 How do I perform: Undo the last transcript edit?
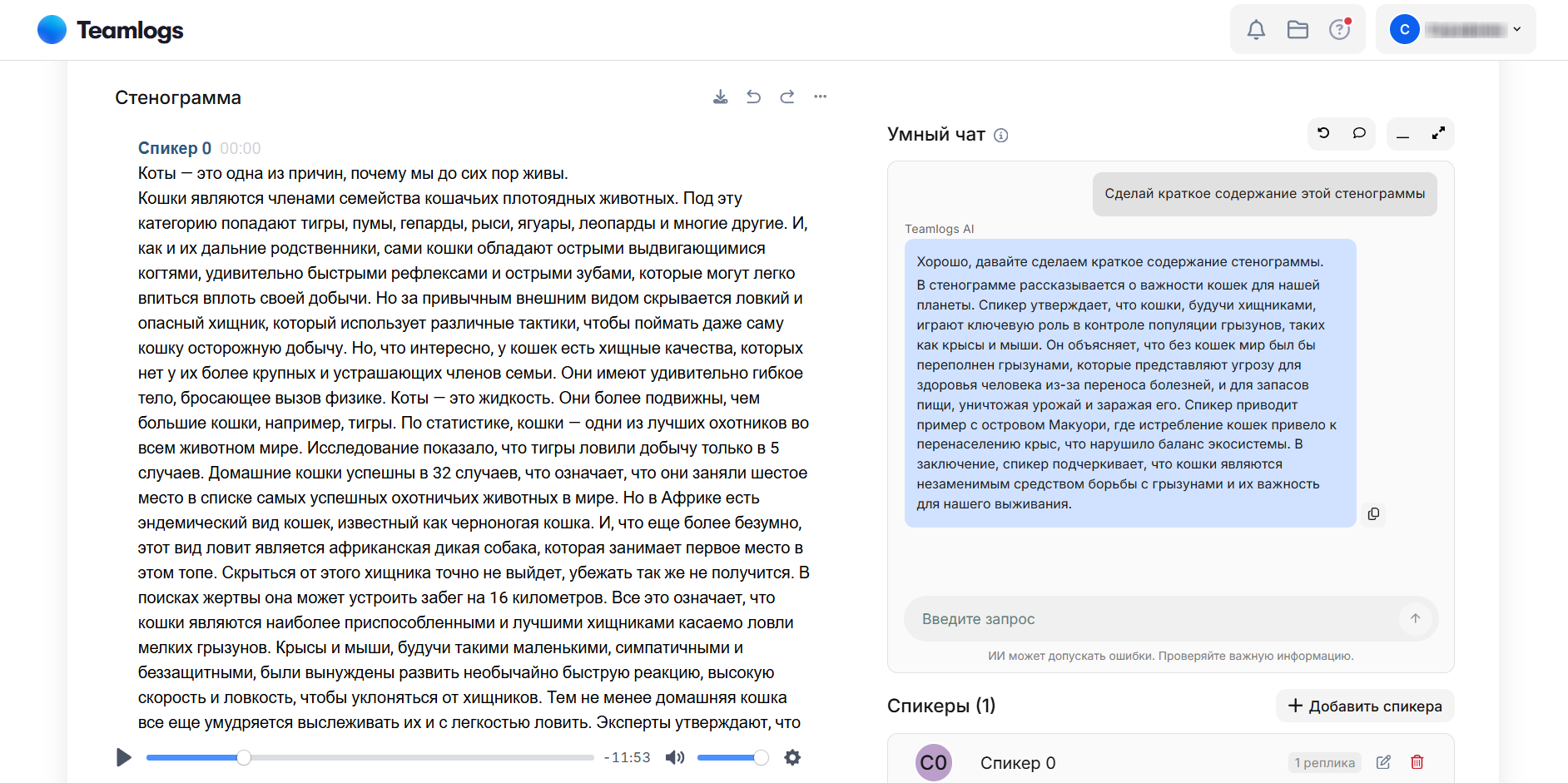[x=753, y=97]
